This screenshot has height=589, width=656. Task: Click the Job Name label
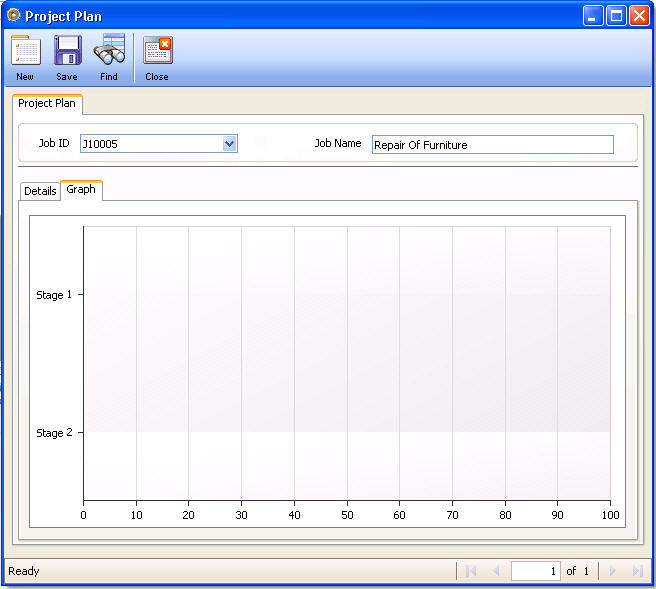tap(338, 143)
